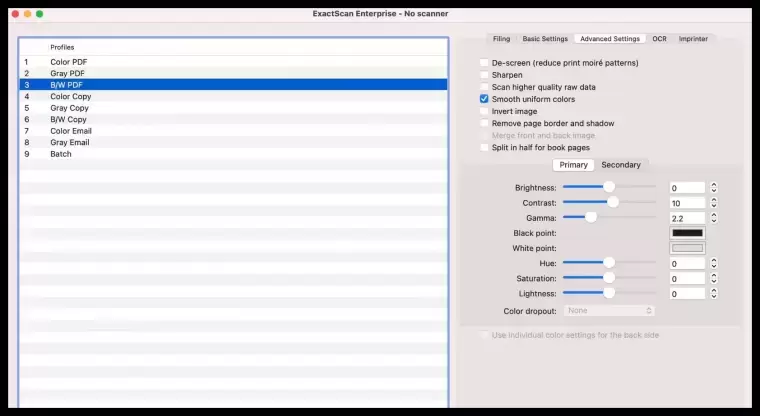Select the Batch profile
This screenshot has width=760, height=416.
click(x=233, y=154)
